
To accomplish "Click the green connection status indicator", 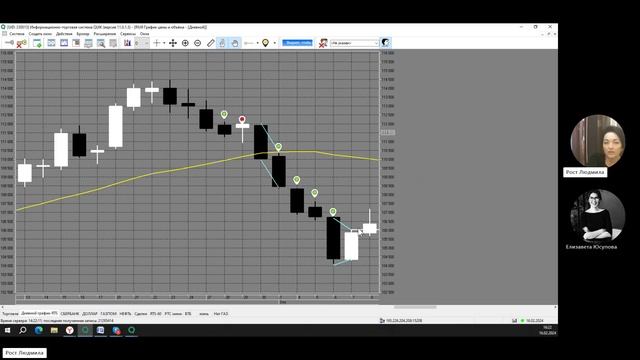I will [522, 321].
